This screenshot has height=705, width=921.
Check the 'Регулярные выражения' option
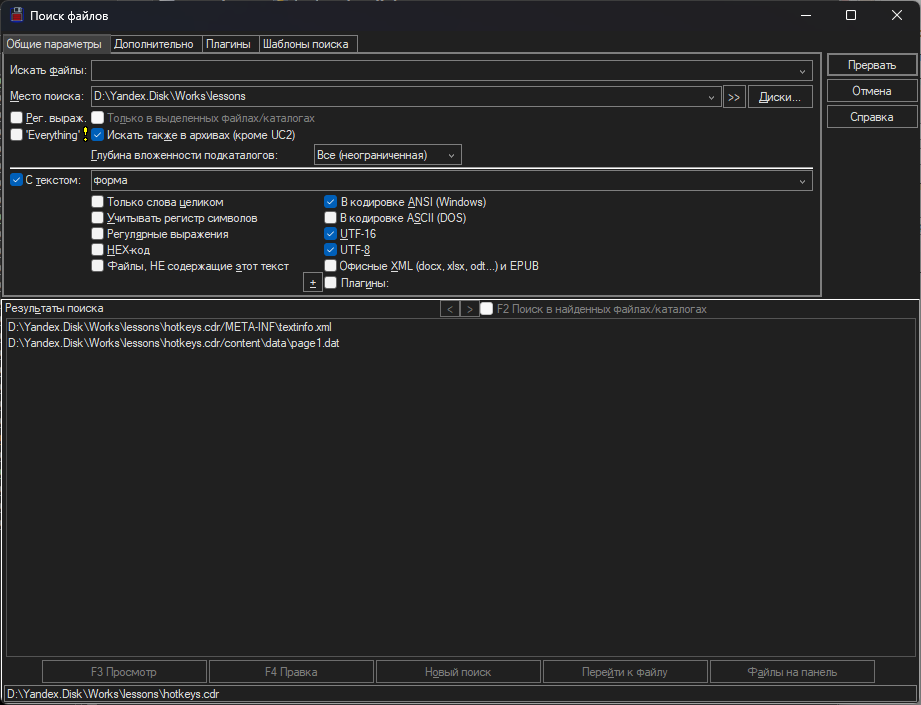click(x=98, y=234)
